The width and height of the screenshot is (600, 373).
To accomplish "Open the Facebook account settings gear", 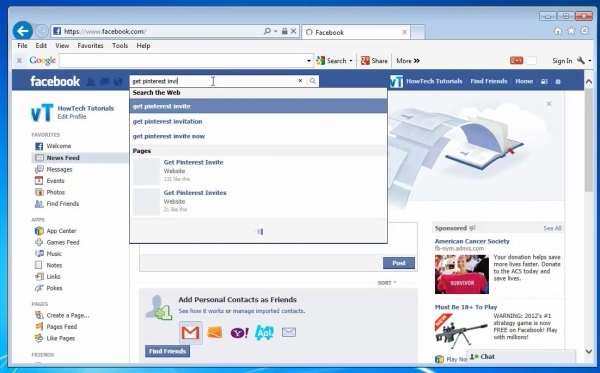I will (558, 81).
